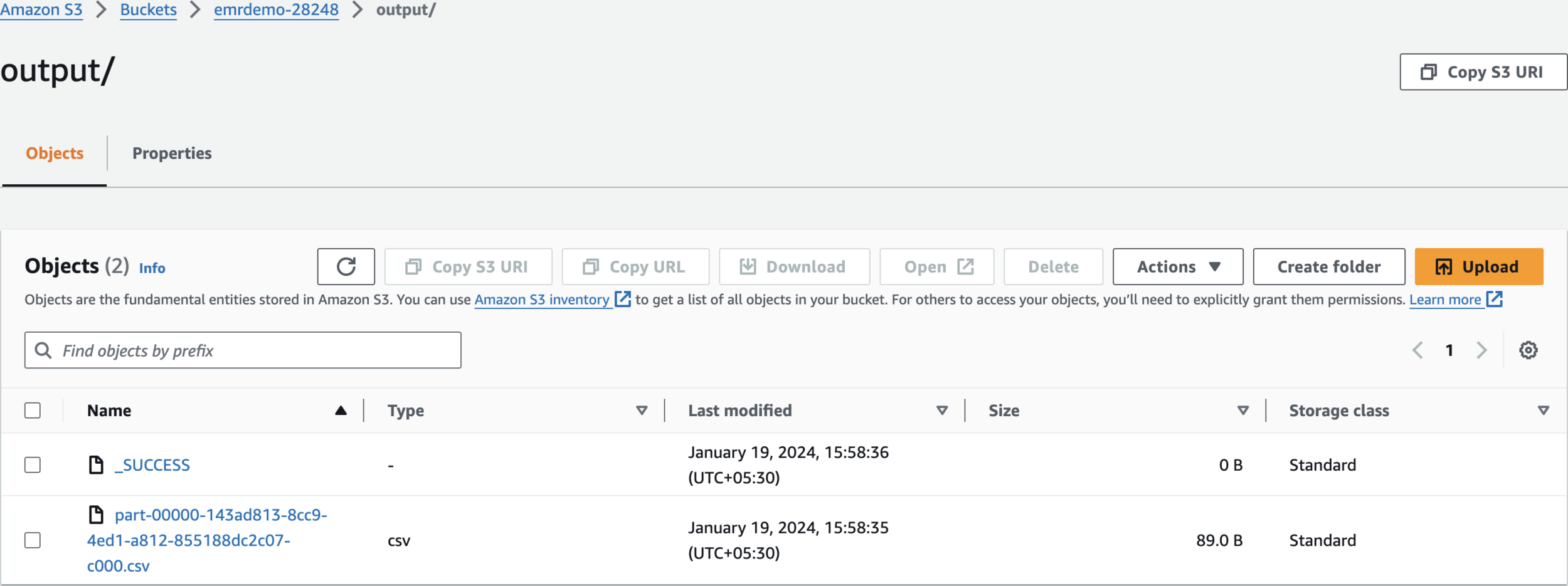The height and width of the screenshot is (586, 1568).
Task: Focus the Find objects by prefix field
Action: click(243, 350)
